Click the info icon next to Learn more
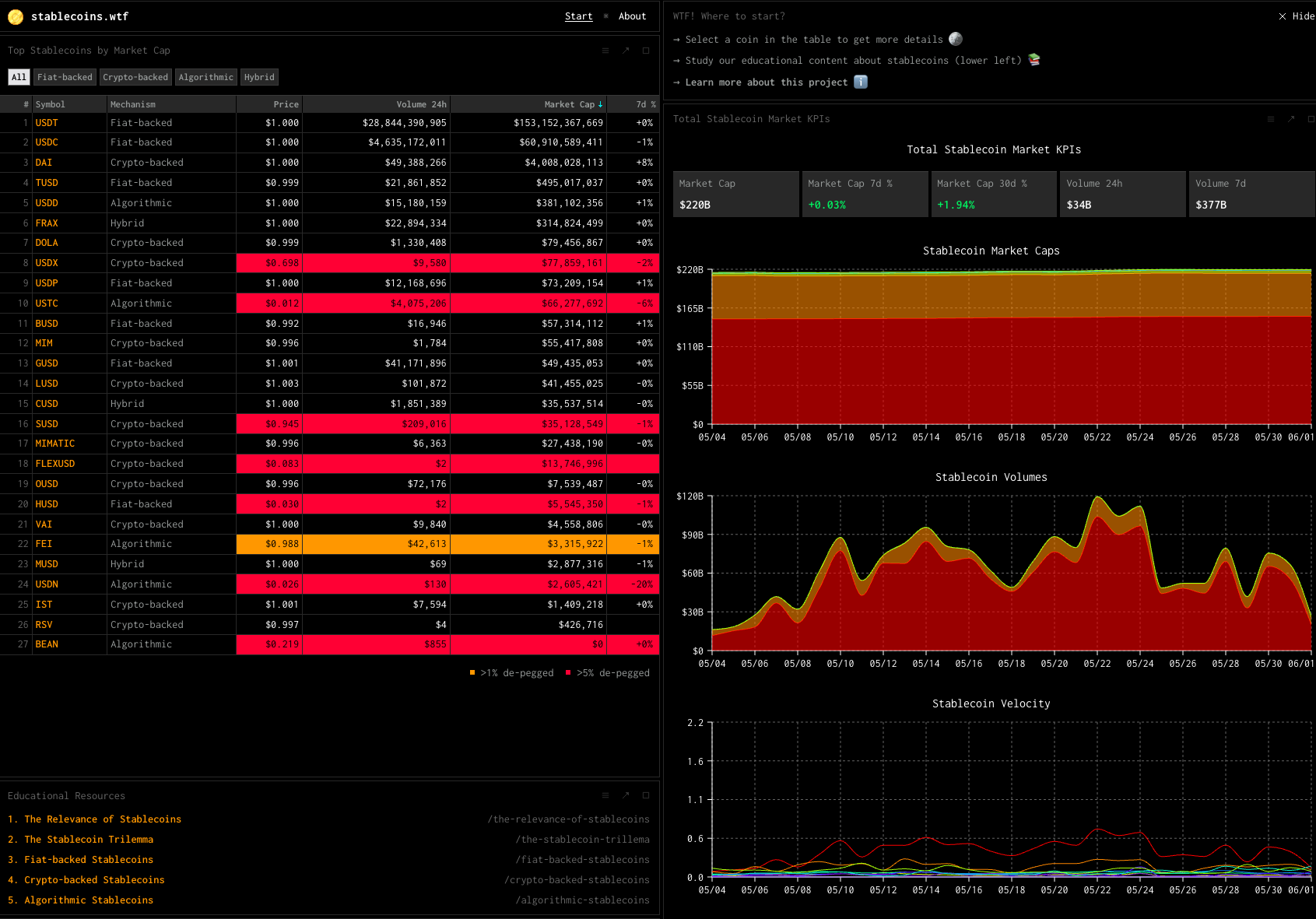Viewport: 1316px width, 919px height. (x=861, y=82)
